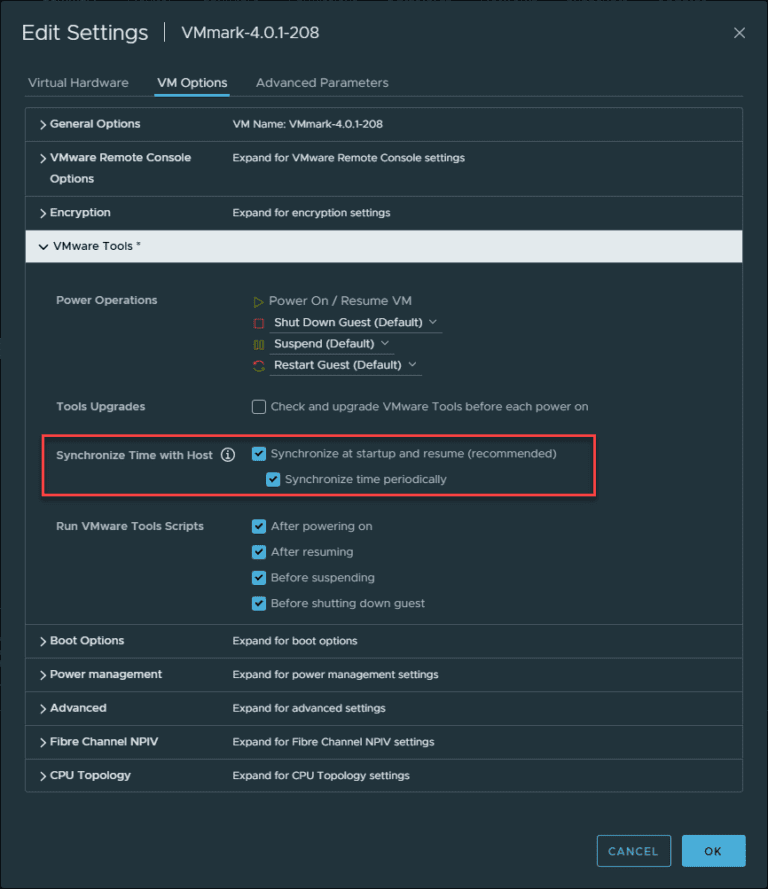The height and width of the screenshot is (889, 768).
Task: Uncheck Synchronize at startup and resume
Action: point(258,453)
